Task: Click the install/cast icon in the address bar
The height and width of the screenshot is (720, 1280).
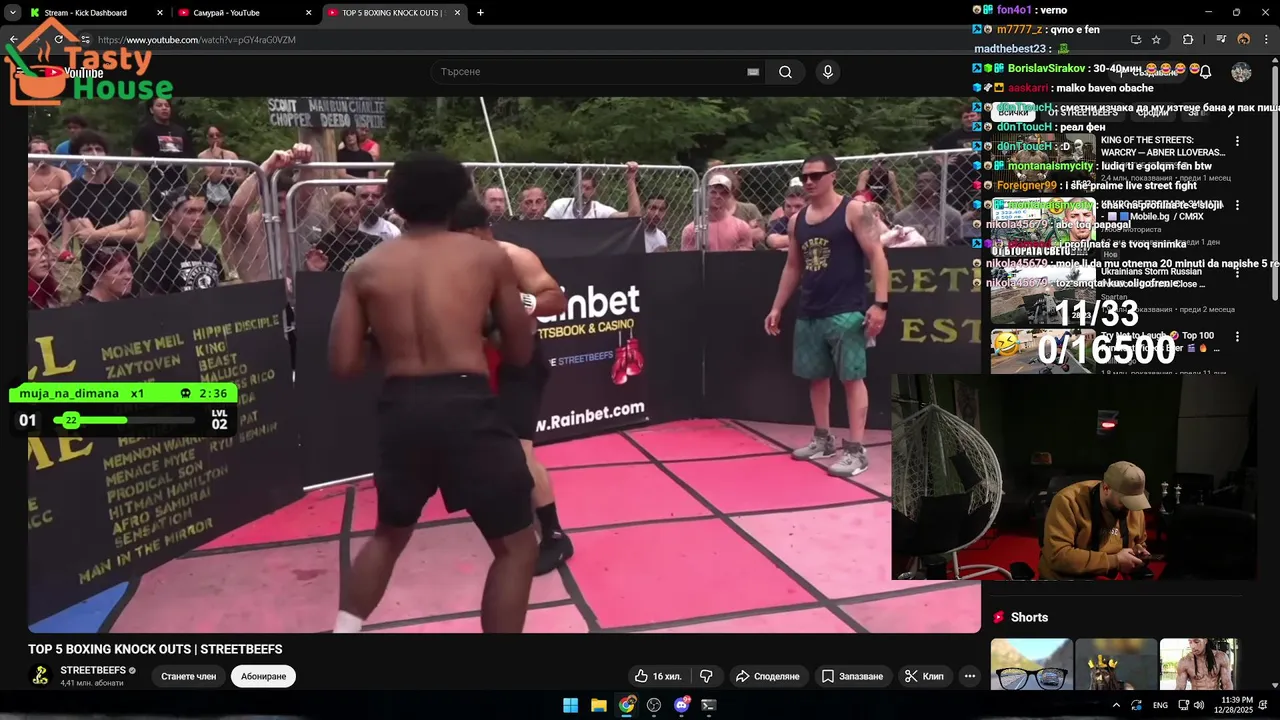Action: [x=1135, y=39]
